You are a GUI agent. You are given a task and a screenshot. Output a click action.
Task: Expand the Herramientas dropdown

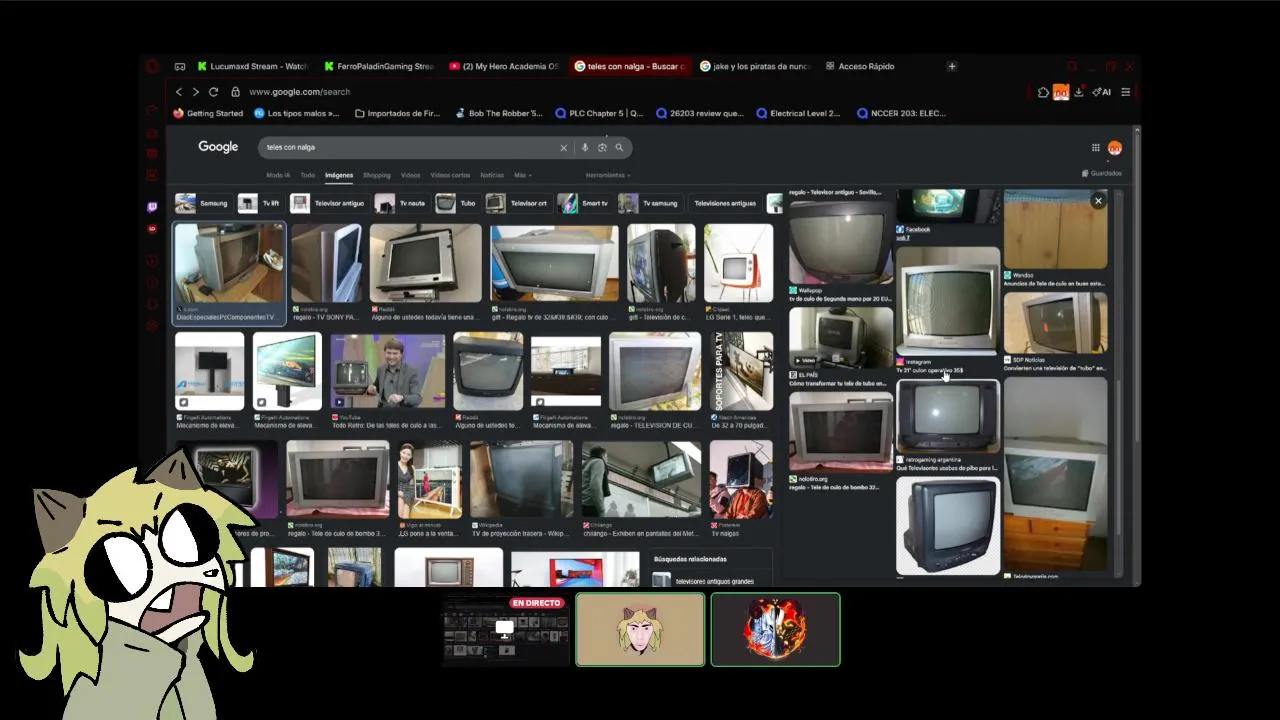(x=608, y=175)
